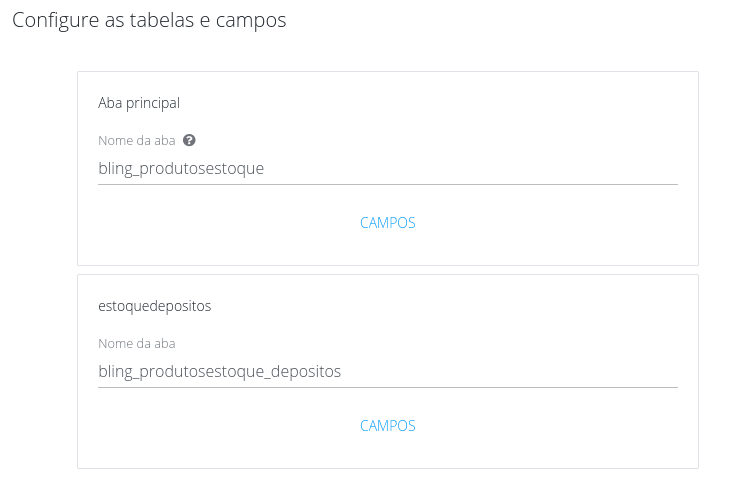The width and height of the screenshot is (734, 483).
Task: Open CAMPOS under estoquedepositos
Action: [x=388, y=426]
